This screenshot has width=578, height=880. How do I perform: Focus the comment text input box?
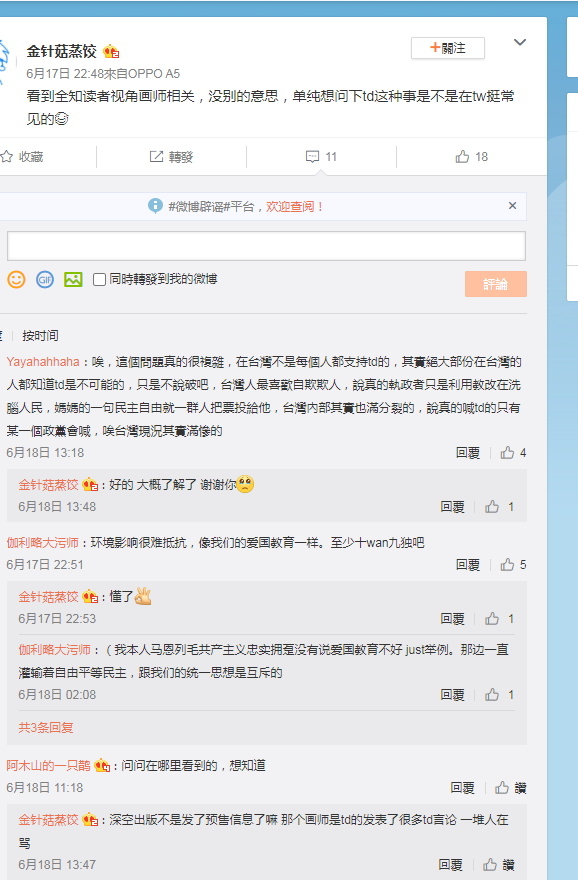266,246
